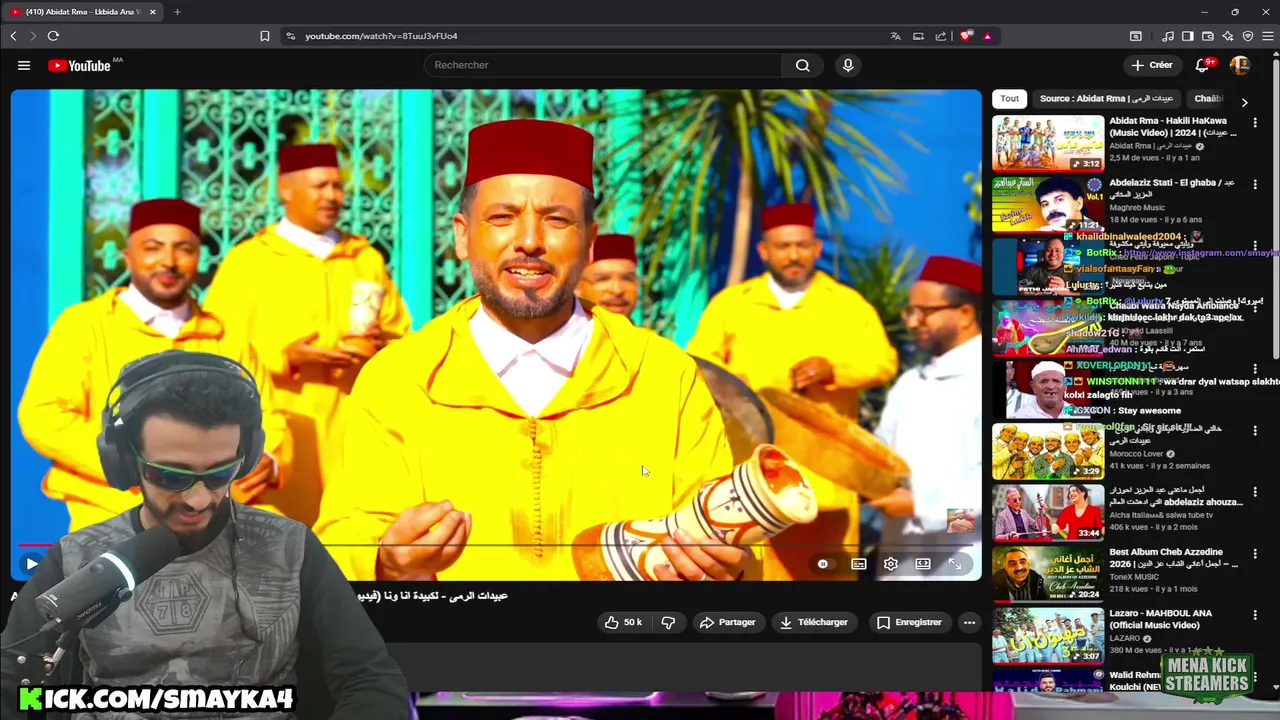Open the ToneX MUSIC channel link

(x=1134, y=577)
